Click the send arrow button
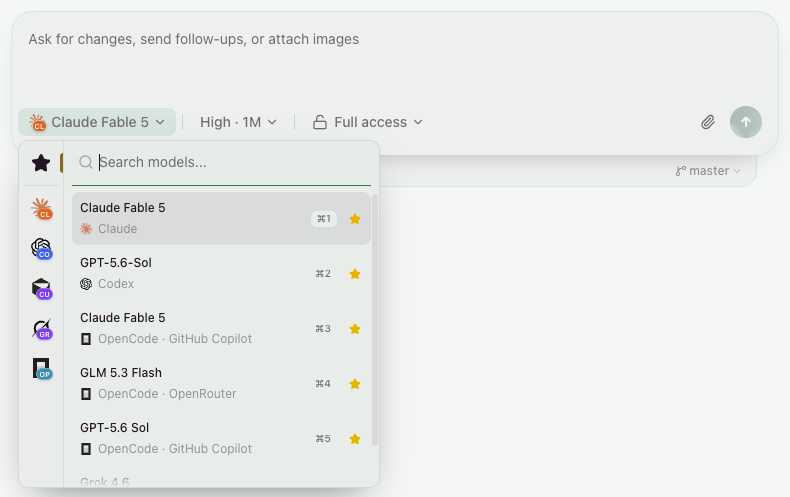790x497 pixels. click(746, 122)
